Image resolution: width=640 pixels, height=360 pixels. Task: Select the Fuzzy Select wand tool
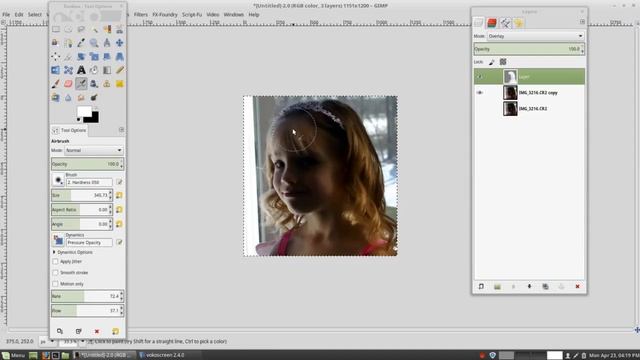94,29
